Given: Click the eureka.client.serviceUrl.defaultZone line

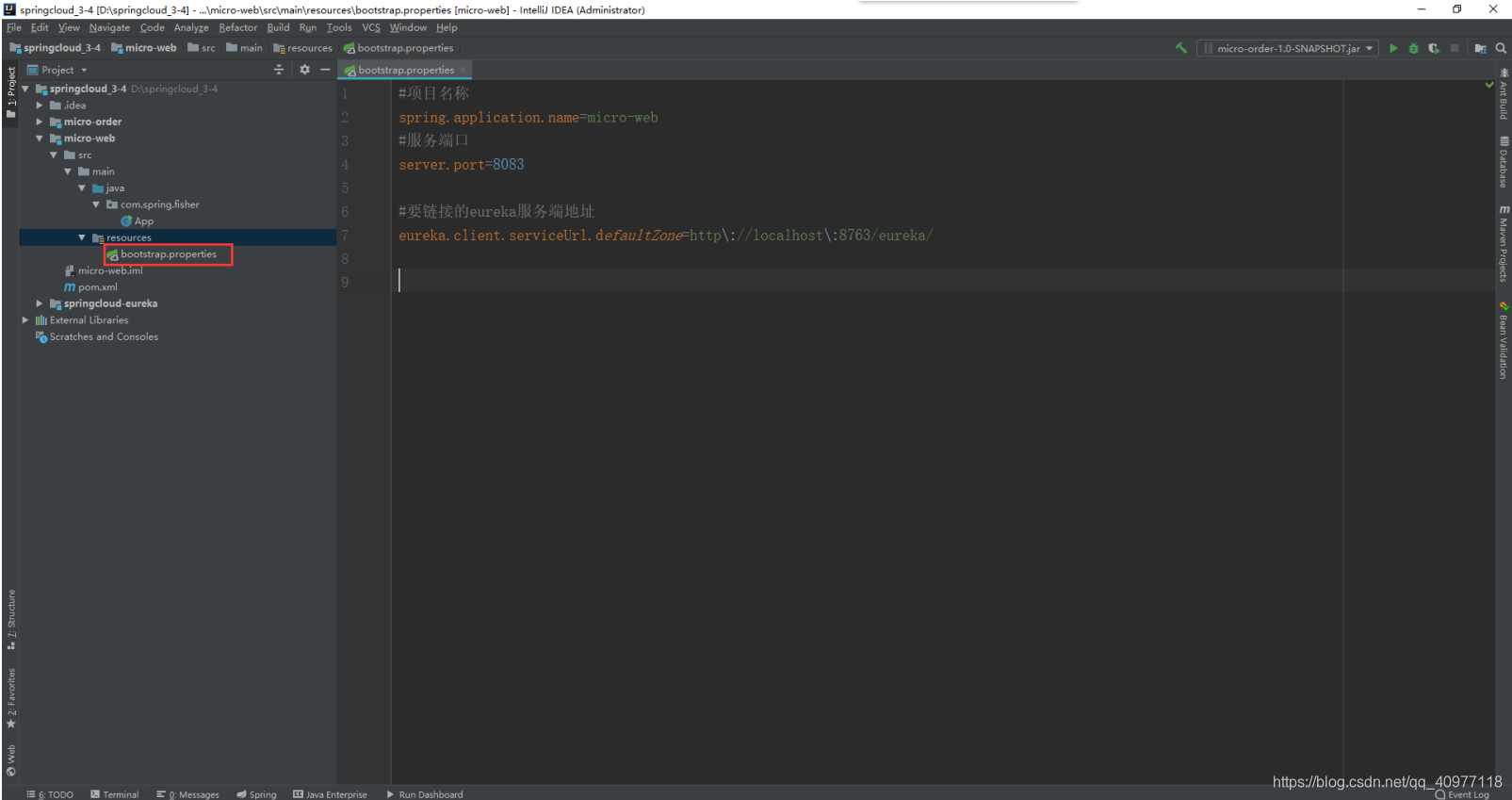Looking at the screenshot, I should [665, 236].
